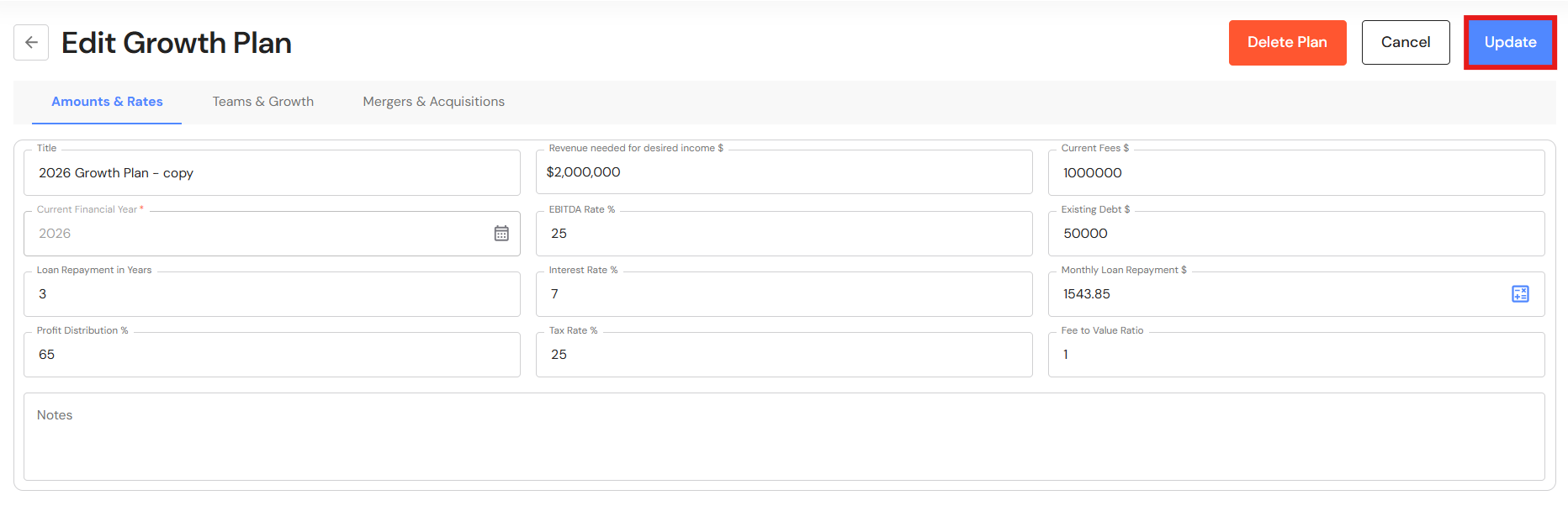
Task: Focus the Current Fees field
Action: [x=1295, y=173]
